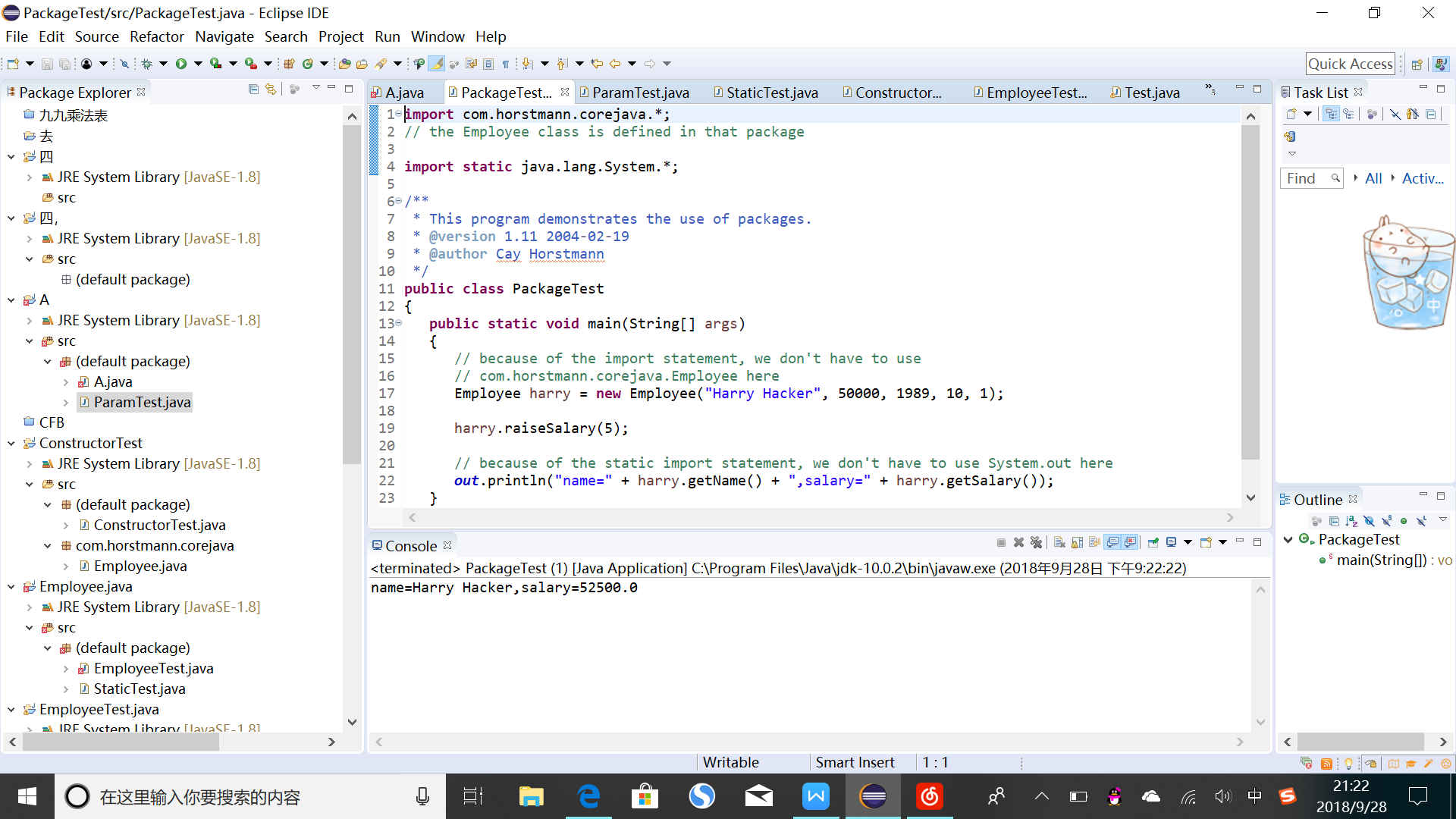This screenshot has width=1456, height=819.
Task: Click the Open Perspective icon
Action: tap(1416, 64)
